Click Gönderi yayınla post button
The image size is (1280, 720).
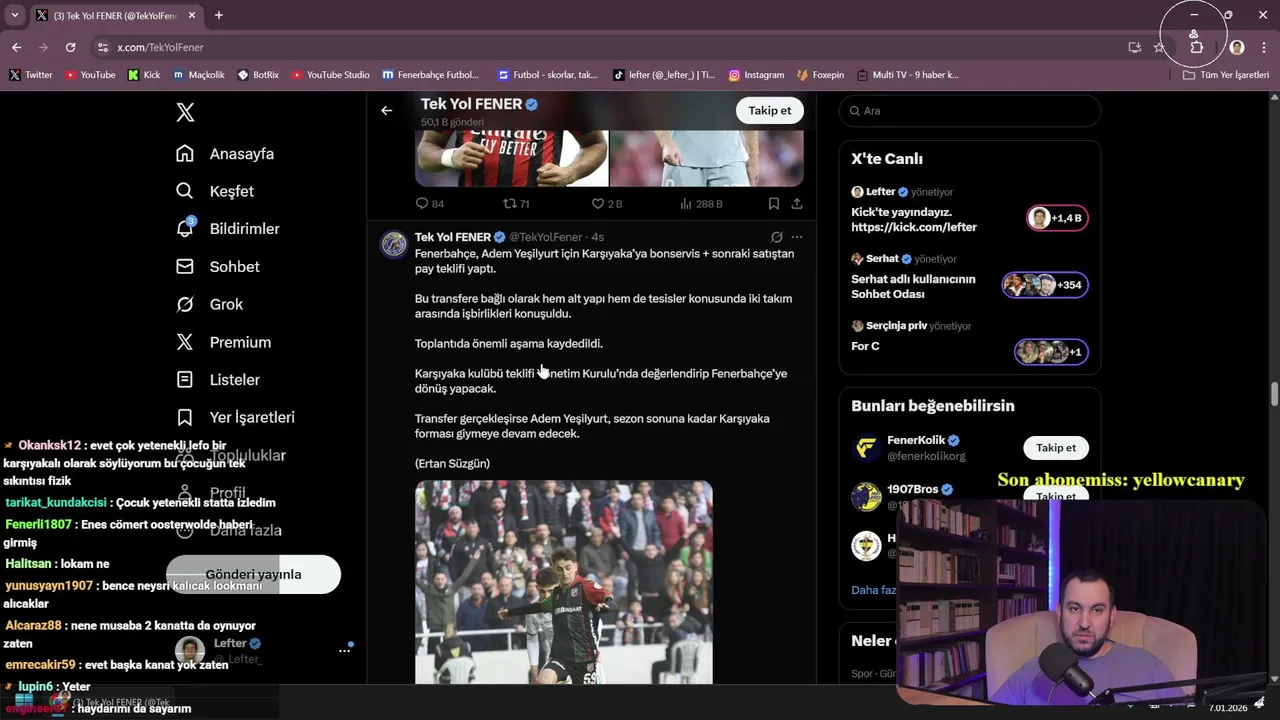point(253,574)
